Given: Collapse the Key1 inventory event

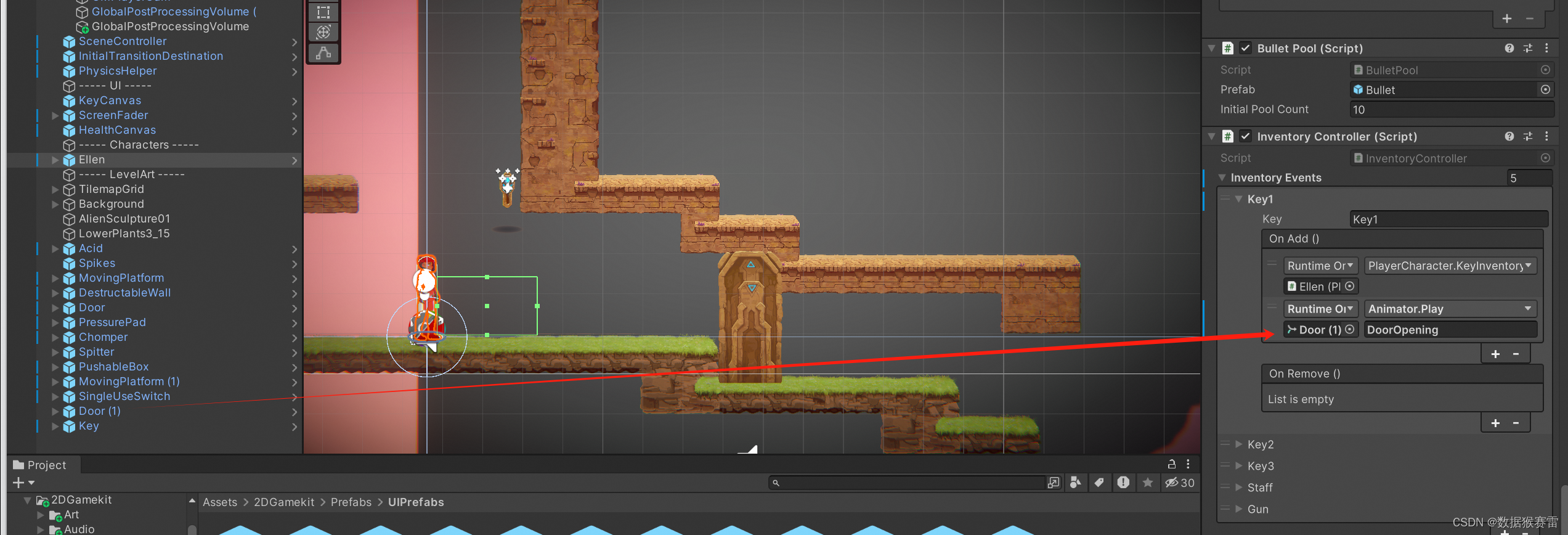Looking at the screenshot, I should click(1238, 199).
